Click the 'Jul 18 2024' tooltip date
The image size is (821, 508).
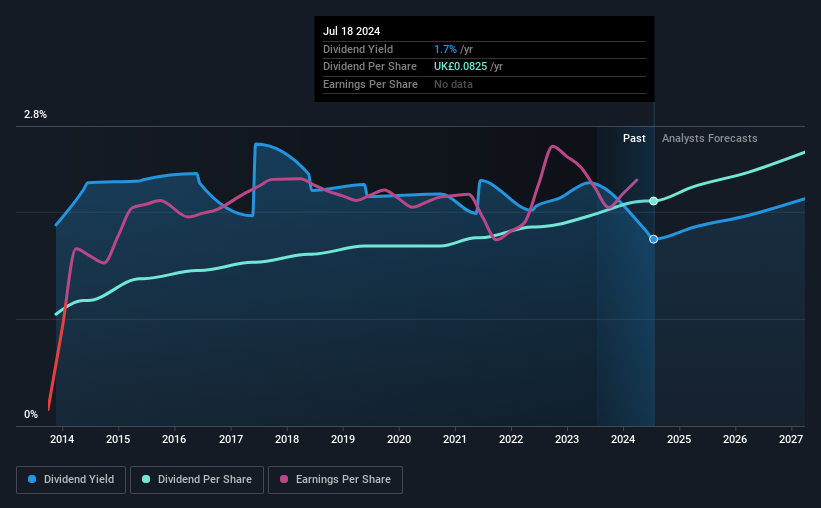pyautogui.click(x=351, y=31)
